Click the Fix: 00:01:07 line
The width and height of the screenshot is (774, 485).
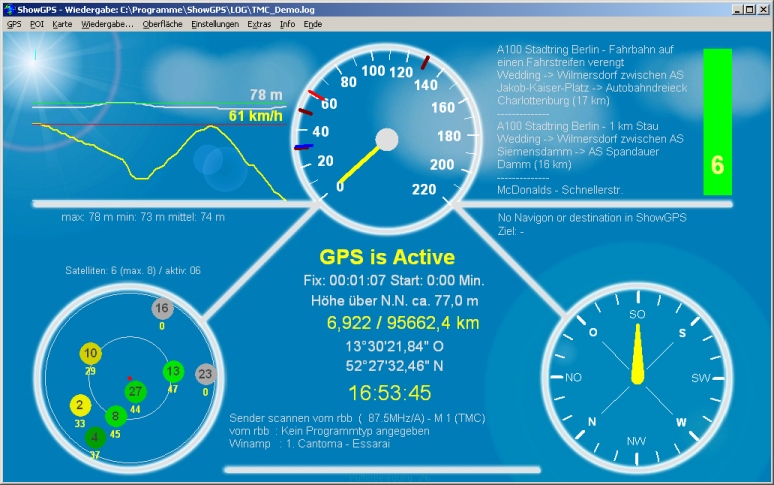pyautogui.click(x=394, y=280)
